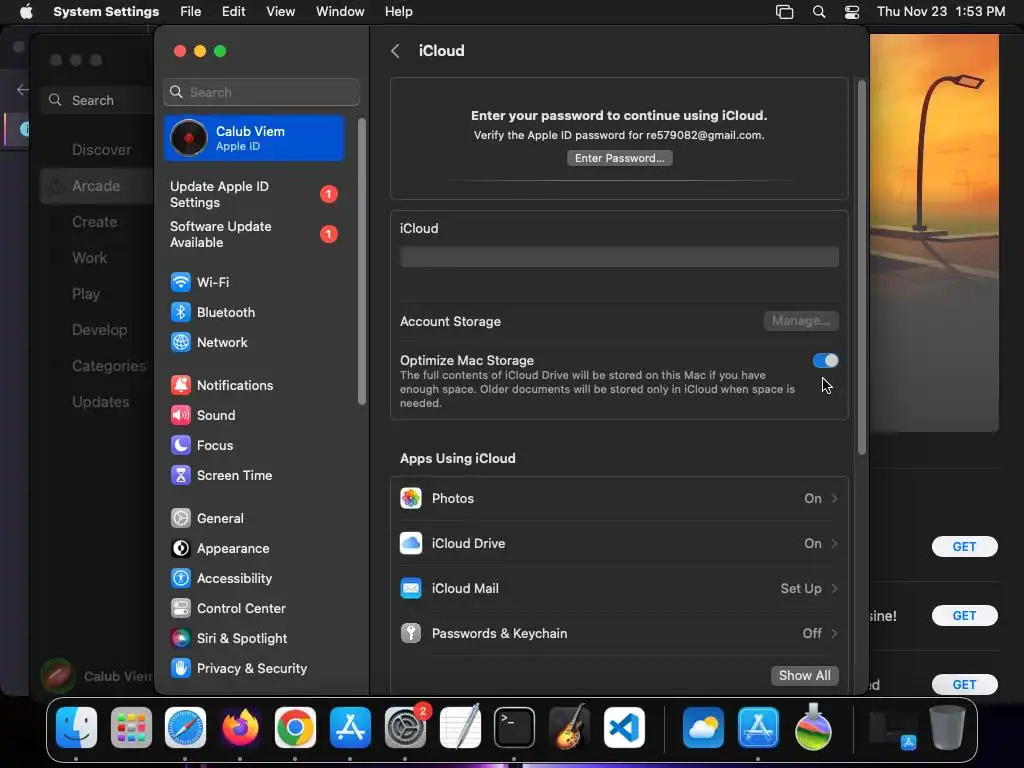Click the iCloud pane vertical scrollbar
The image size is (1024, 768).
pyautogui.click(x=862, y=268)
